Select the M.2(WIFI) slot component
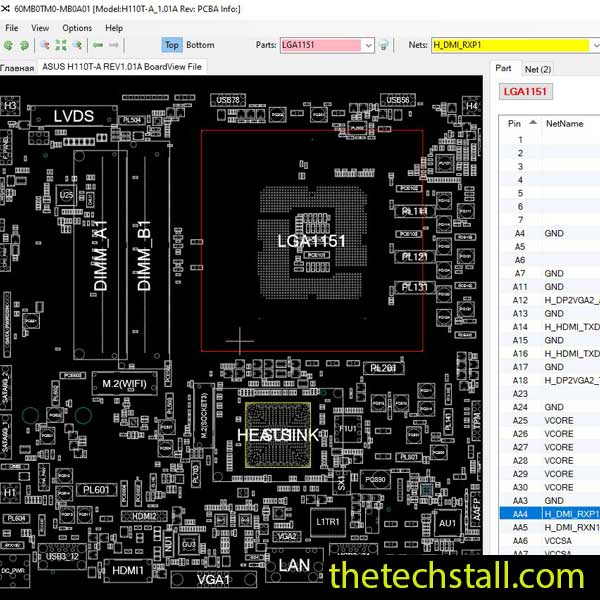Image resolution: width=600 pixels, height=600 pixels. 124,383
